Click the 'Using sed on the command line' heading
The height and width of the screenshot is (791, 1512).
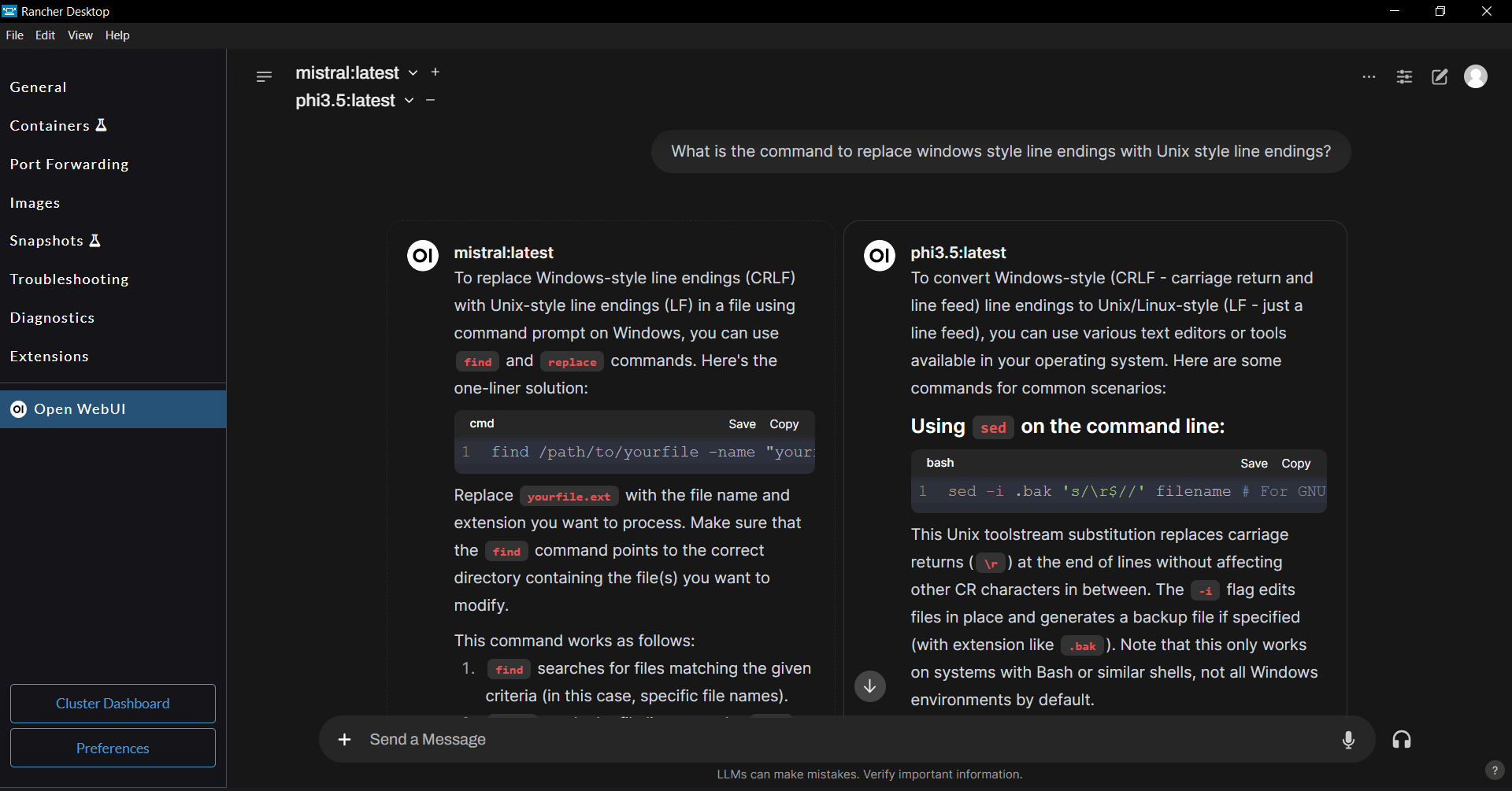(1067, 427)
